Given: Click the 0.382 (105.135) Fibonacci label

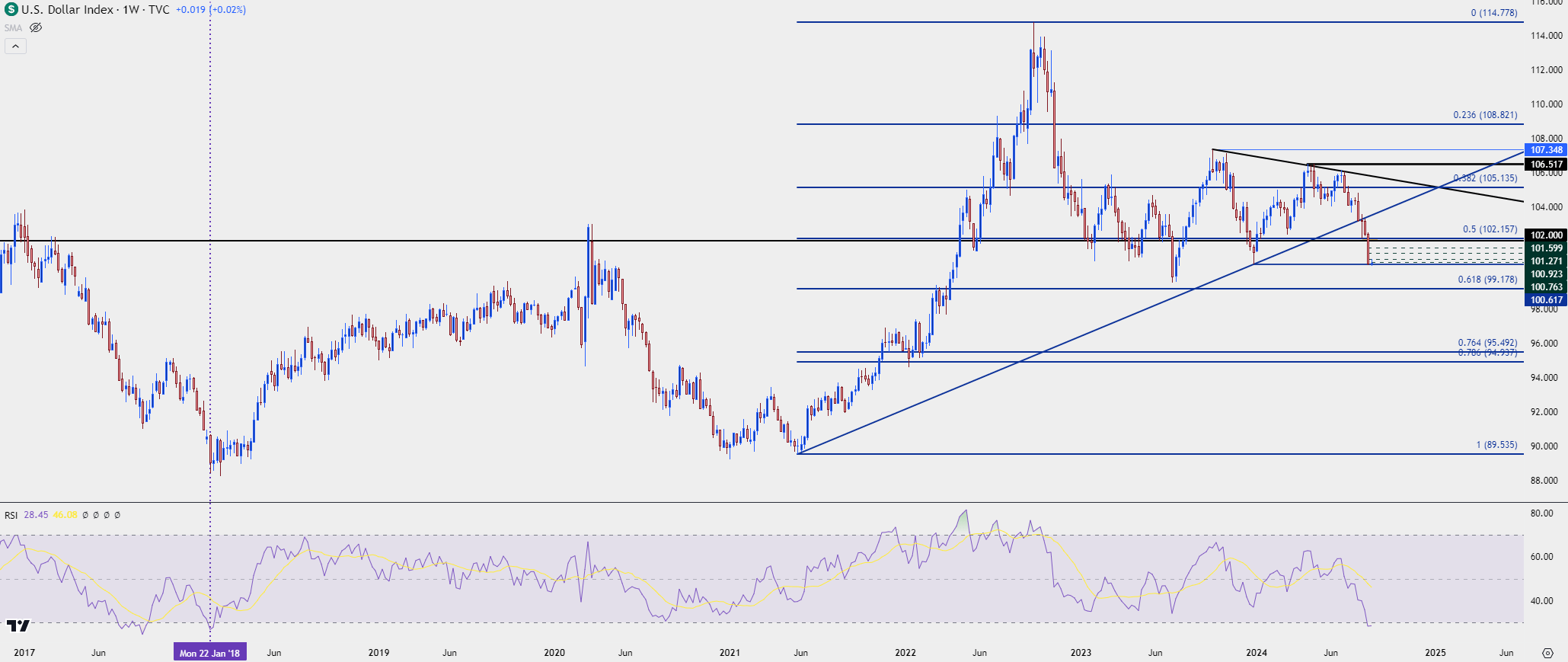Looking at the screenshot, I should pyautogui.click(x=1485, y=178).
